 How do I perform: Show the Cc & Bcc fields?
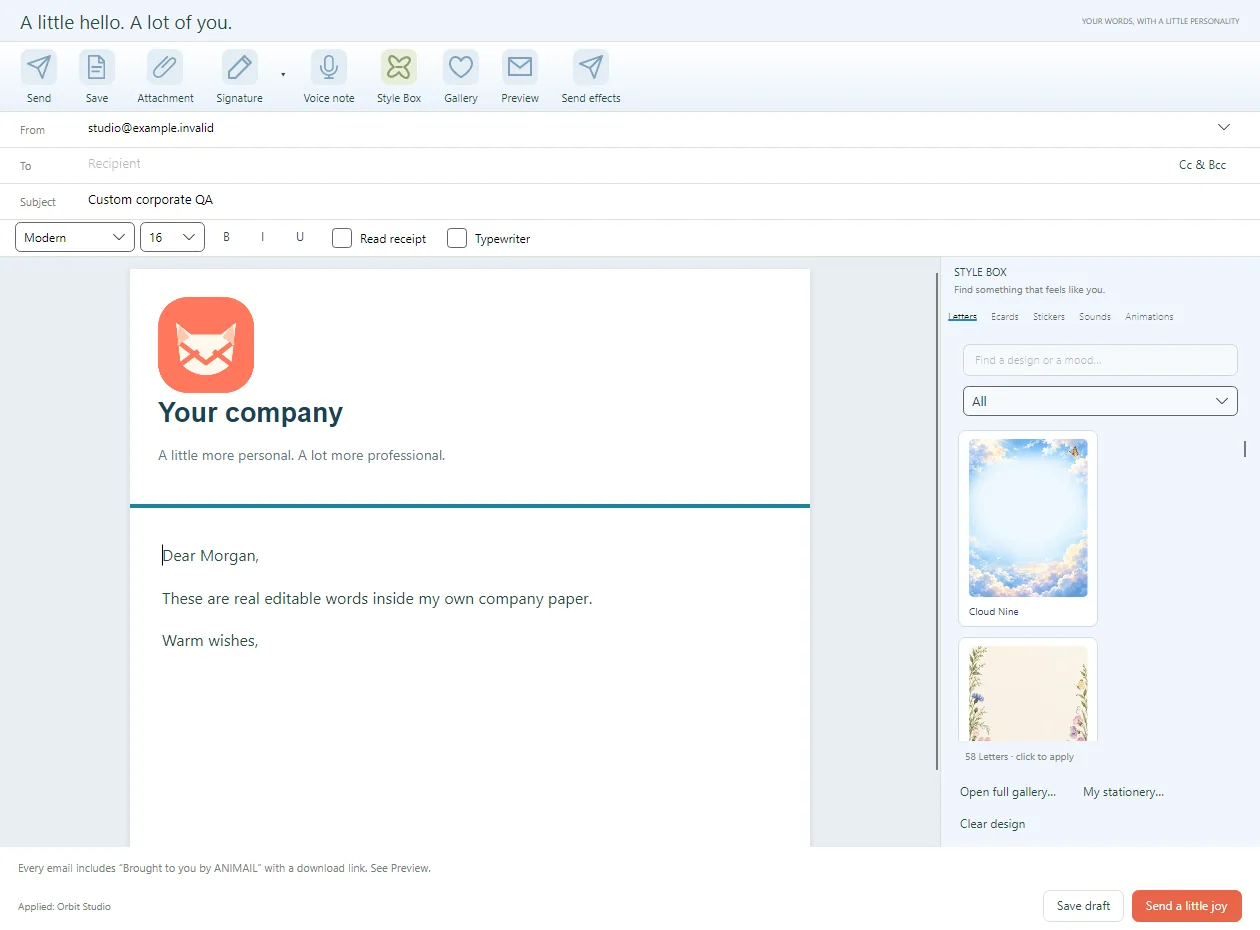click(x=1202, y=165)
